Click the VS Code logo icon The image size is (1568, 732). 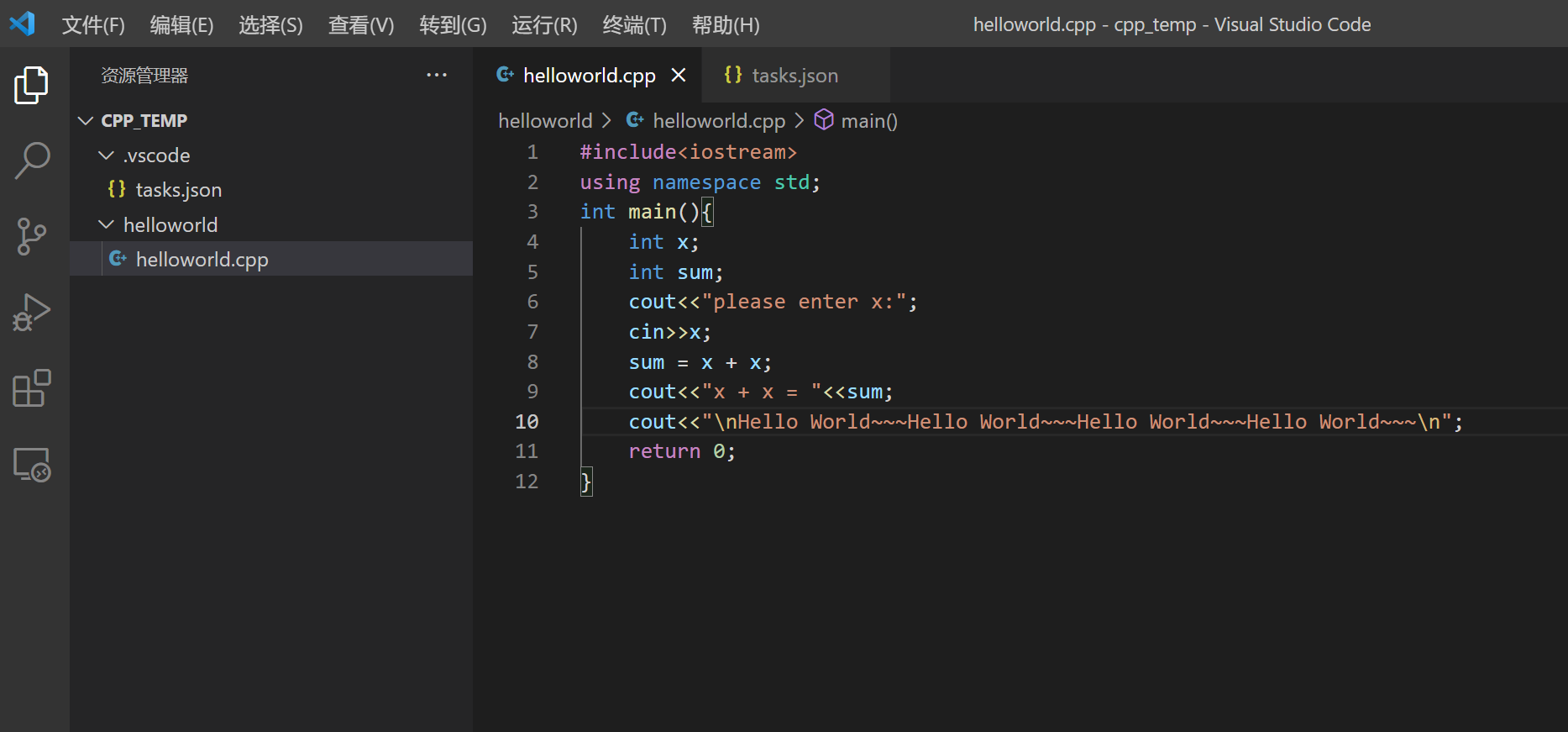(x=23, y=24)
